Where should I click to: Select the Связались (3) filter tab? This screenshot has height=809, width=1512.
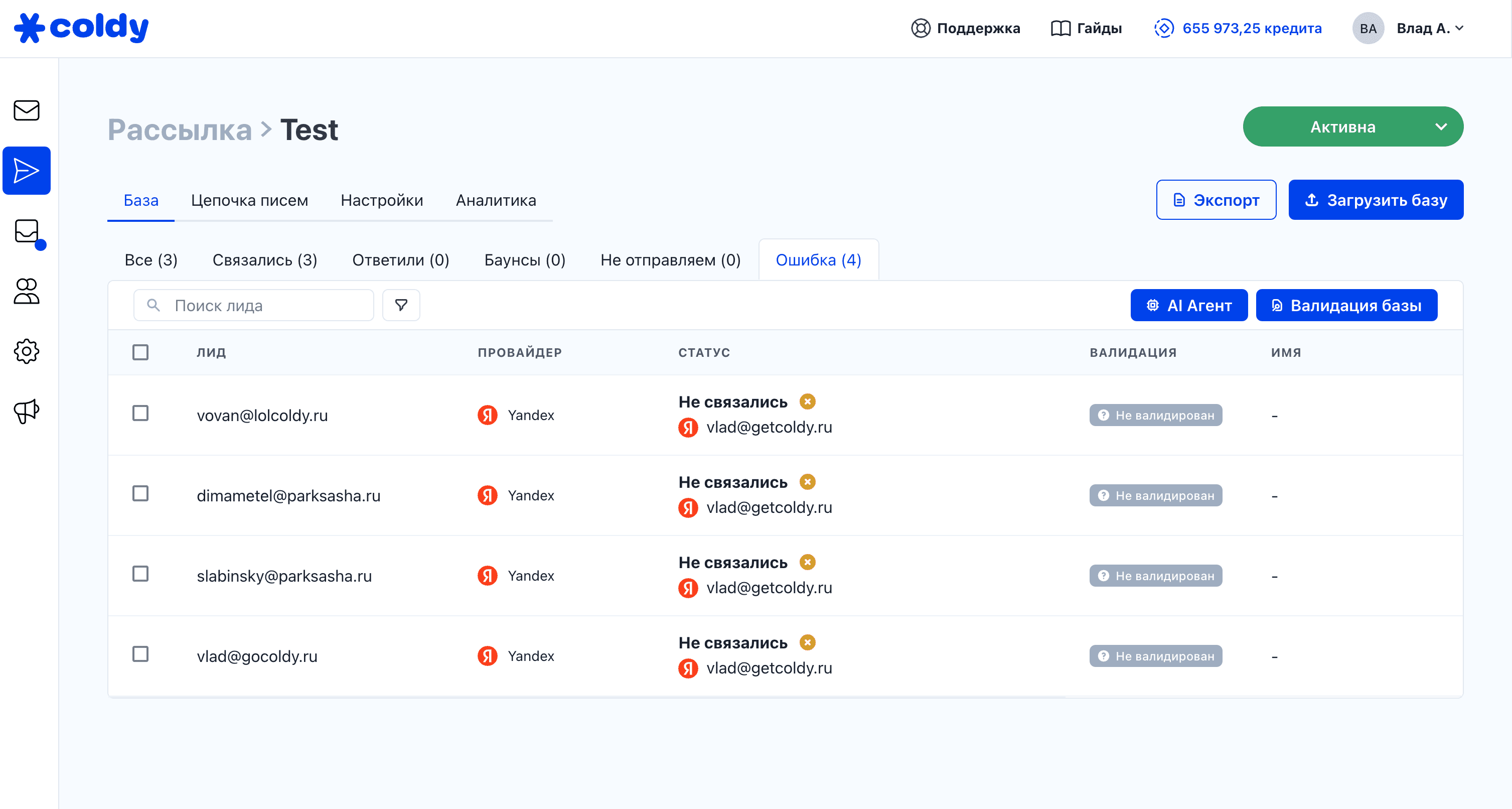click(265, 260)
